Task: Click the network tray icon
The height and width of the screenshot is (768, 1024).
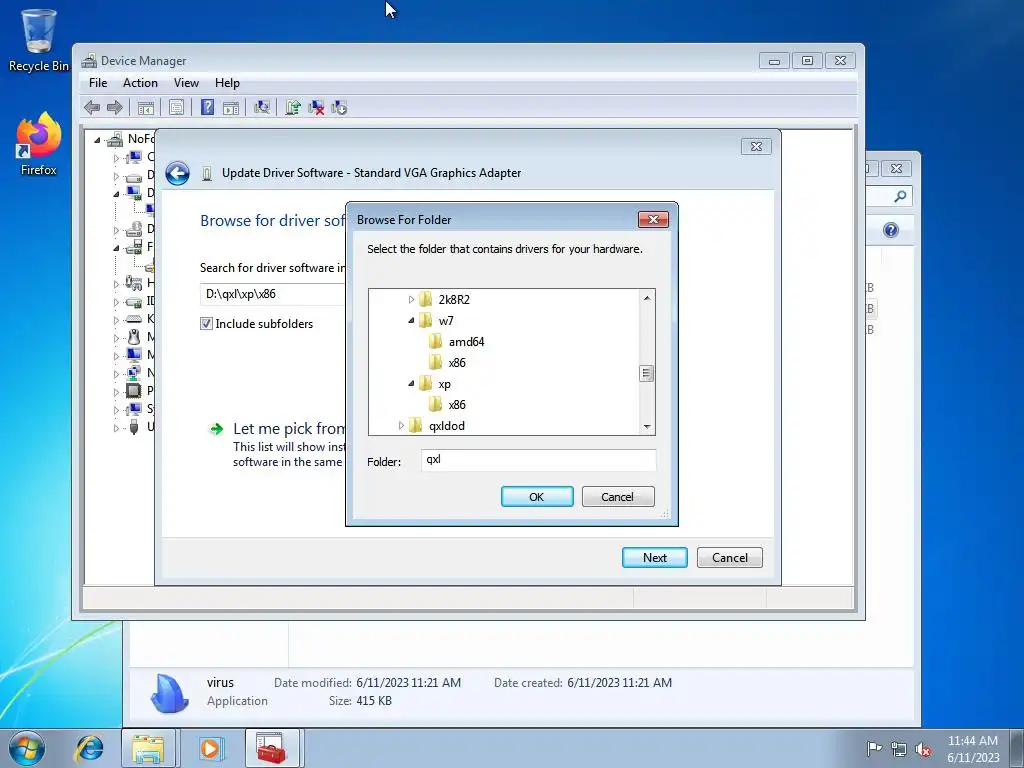Action: [x=899, y=749]
